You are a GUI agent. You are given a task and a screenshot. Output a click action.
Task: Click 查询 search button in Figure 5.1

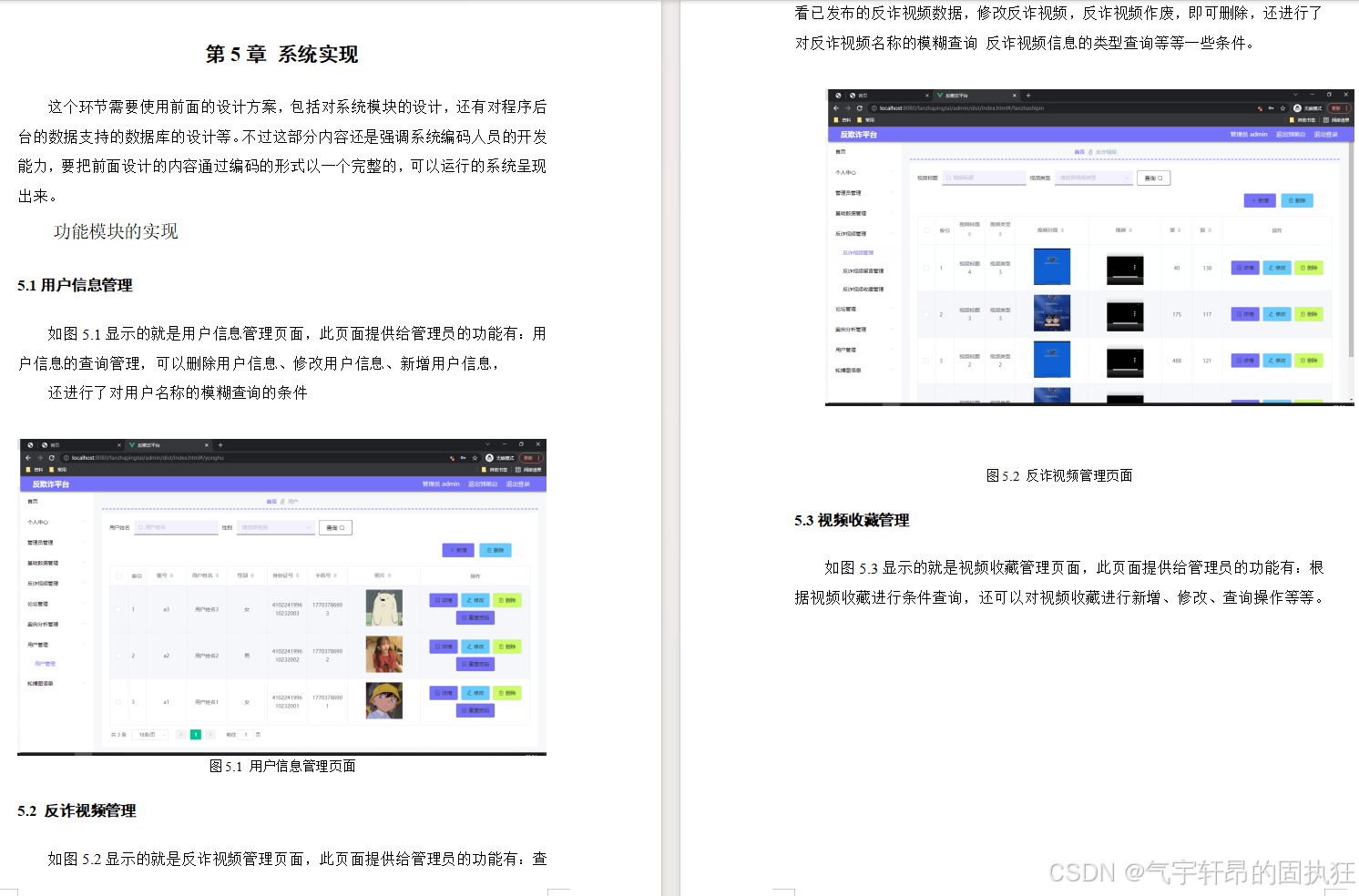click(335, 527)
